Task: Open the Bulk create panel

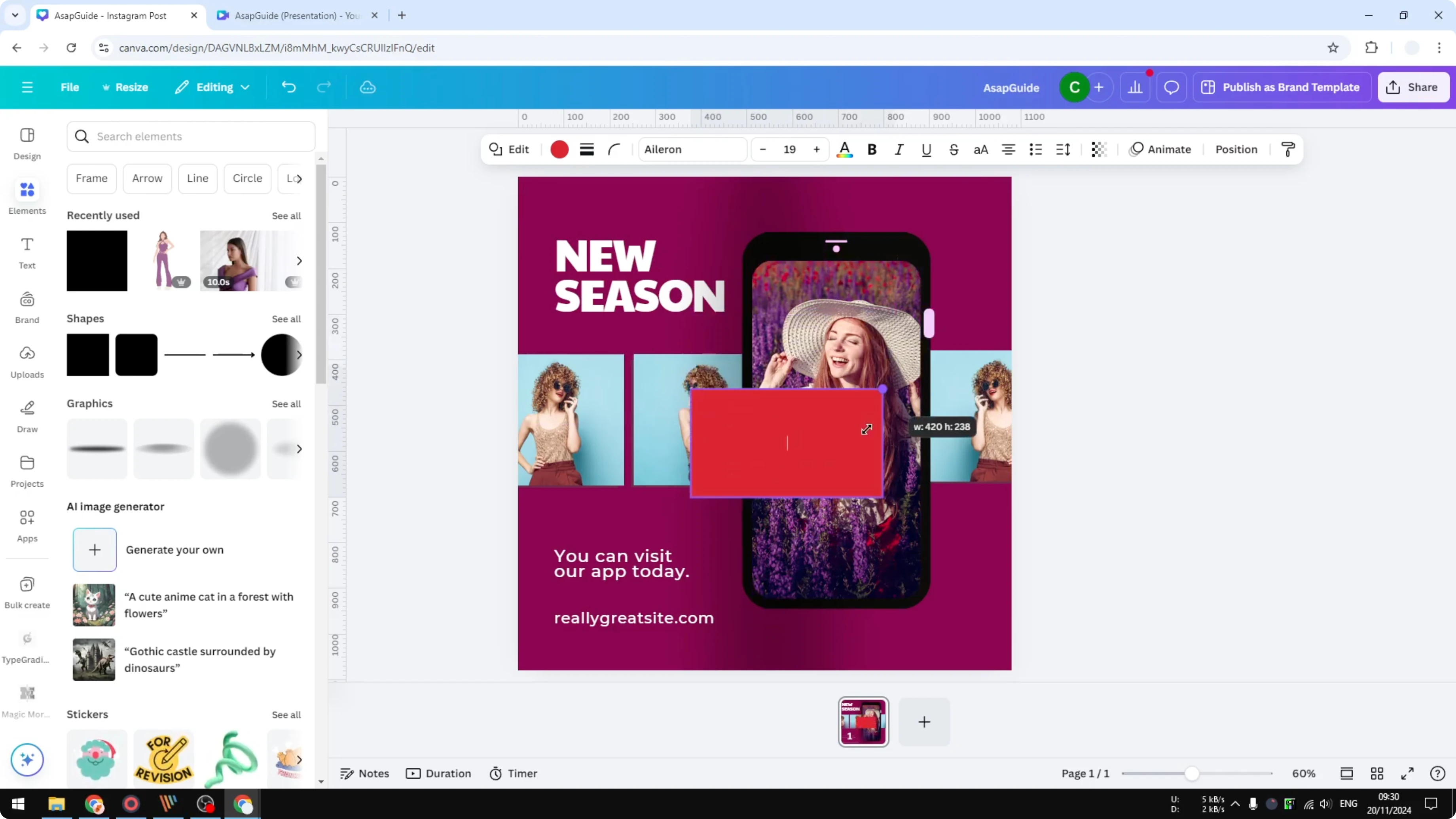Action: [x=27, y=591]
